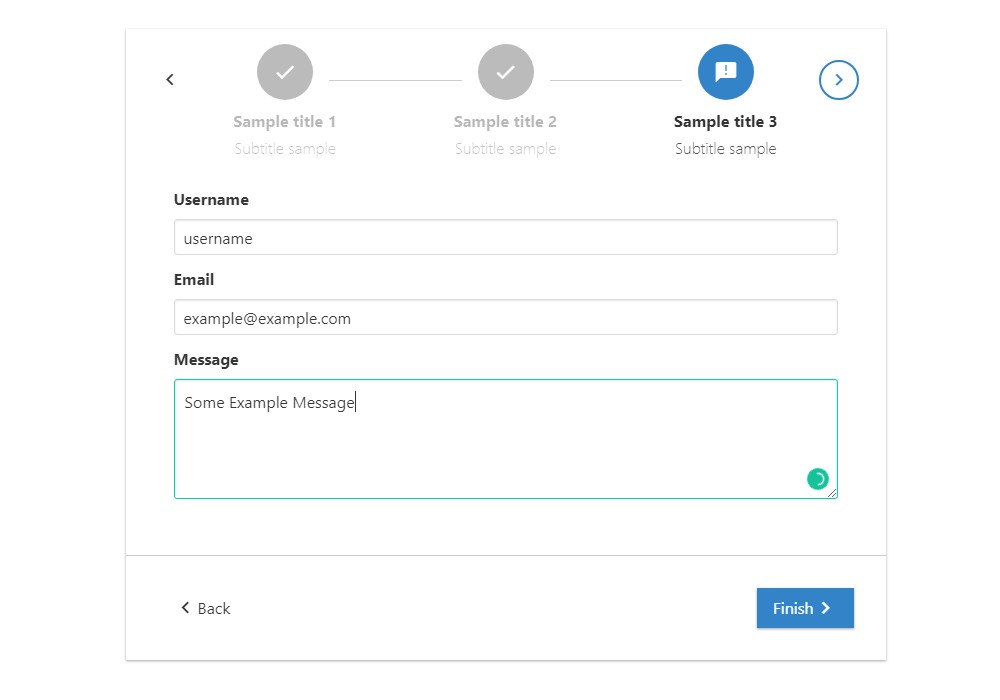Select the step 2 checkmark circle
The image size is (1000, 700).
coord(505,72)
